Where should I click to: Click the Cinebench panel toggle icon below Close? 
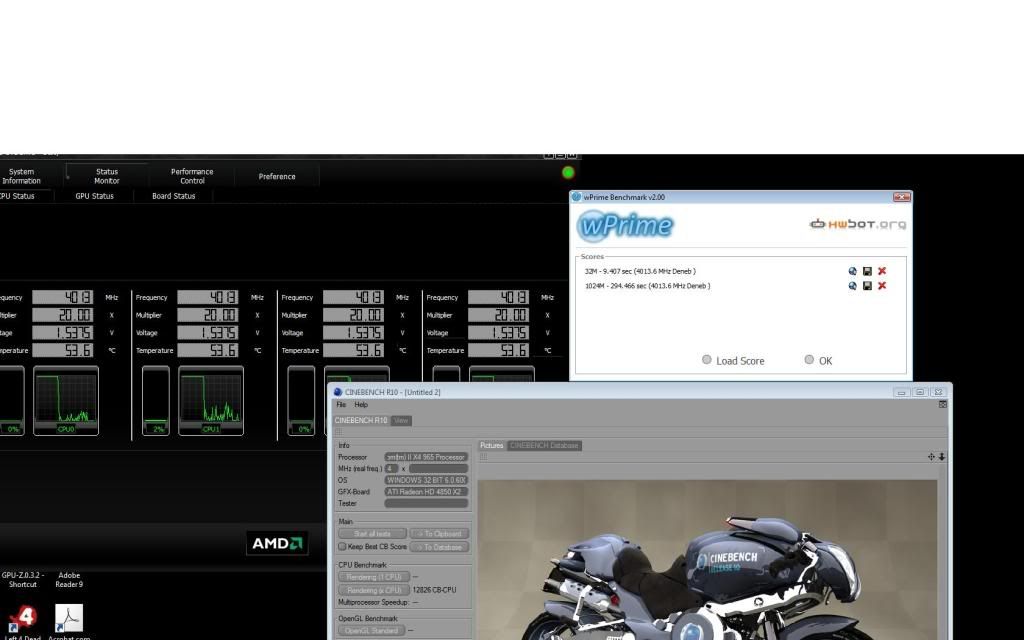tap(942, 405)
